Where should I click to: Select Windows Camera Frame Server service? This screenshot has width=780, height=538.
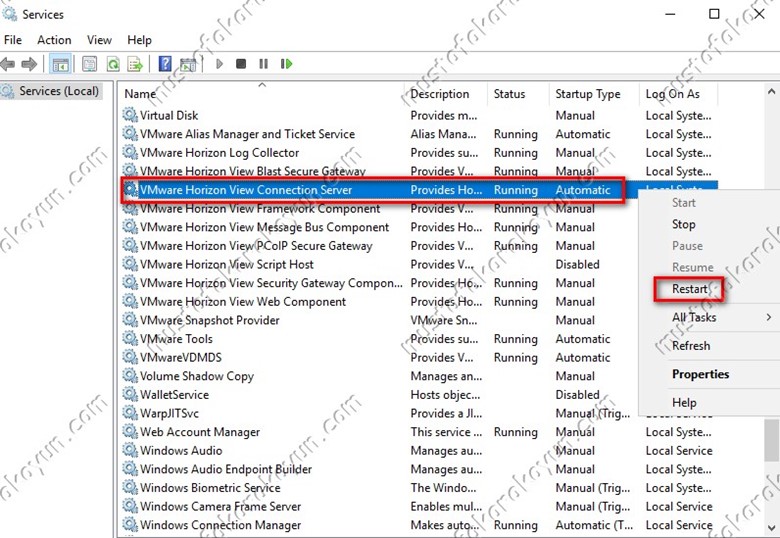click(x=220, y=506)
